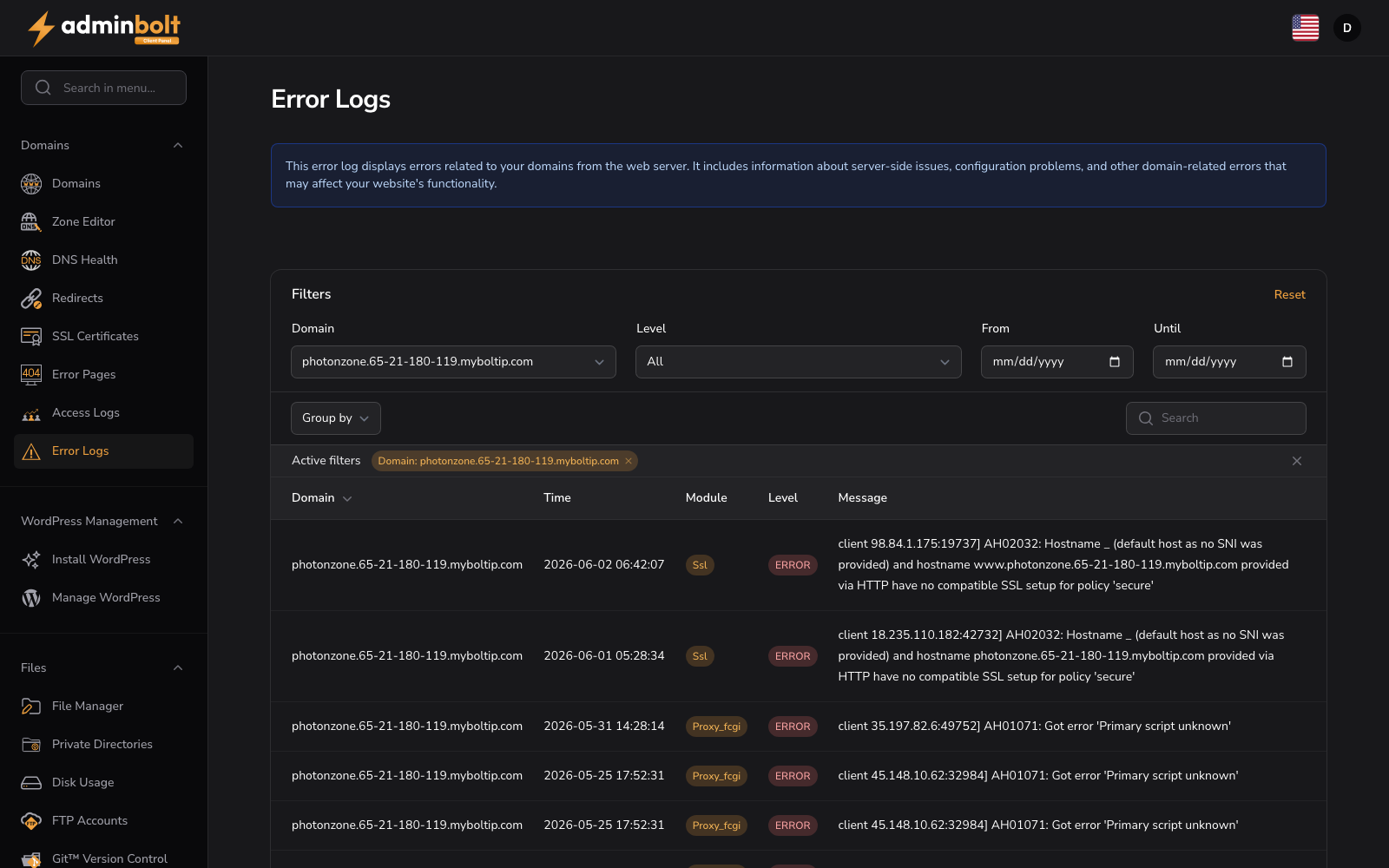Focus the log Search input
Viewport: 1389px width, 868px height.
point(1215,418)
